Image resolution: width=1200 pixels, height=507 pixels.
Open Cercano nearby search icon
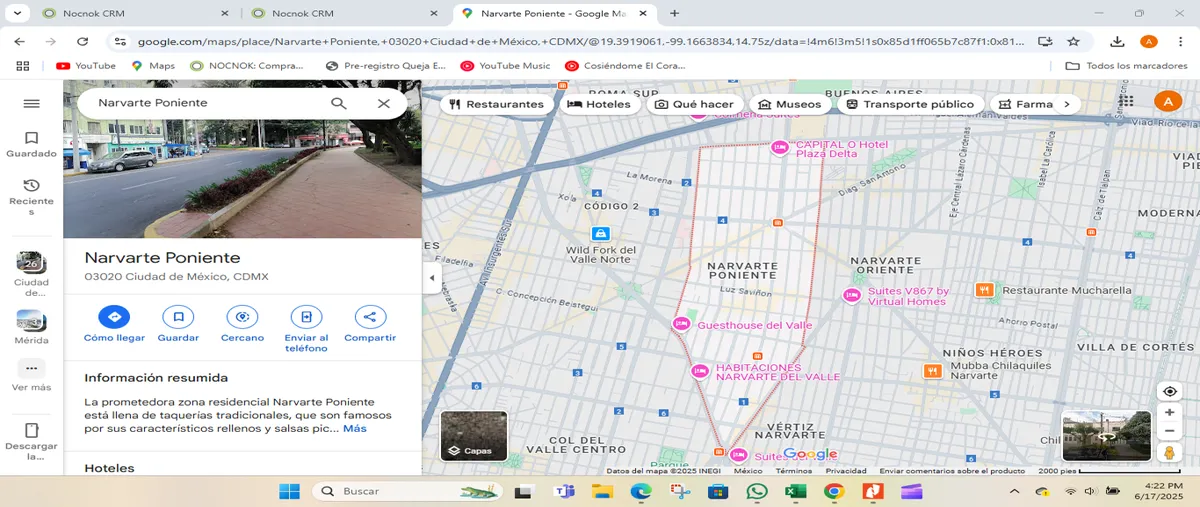click(x=242, y=317)
